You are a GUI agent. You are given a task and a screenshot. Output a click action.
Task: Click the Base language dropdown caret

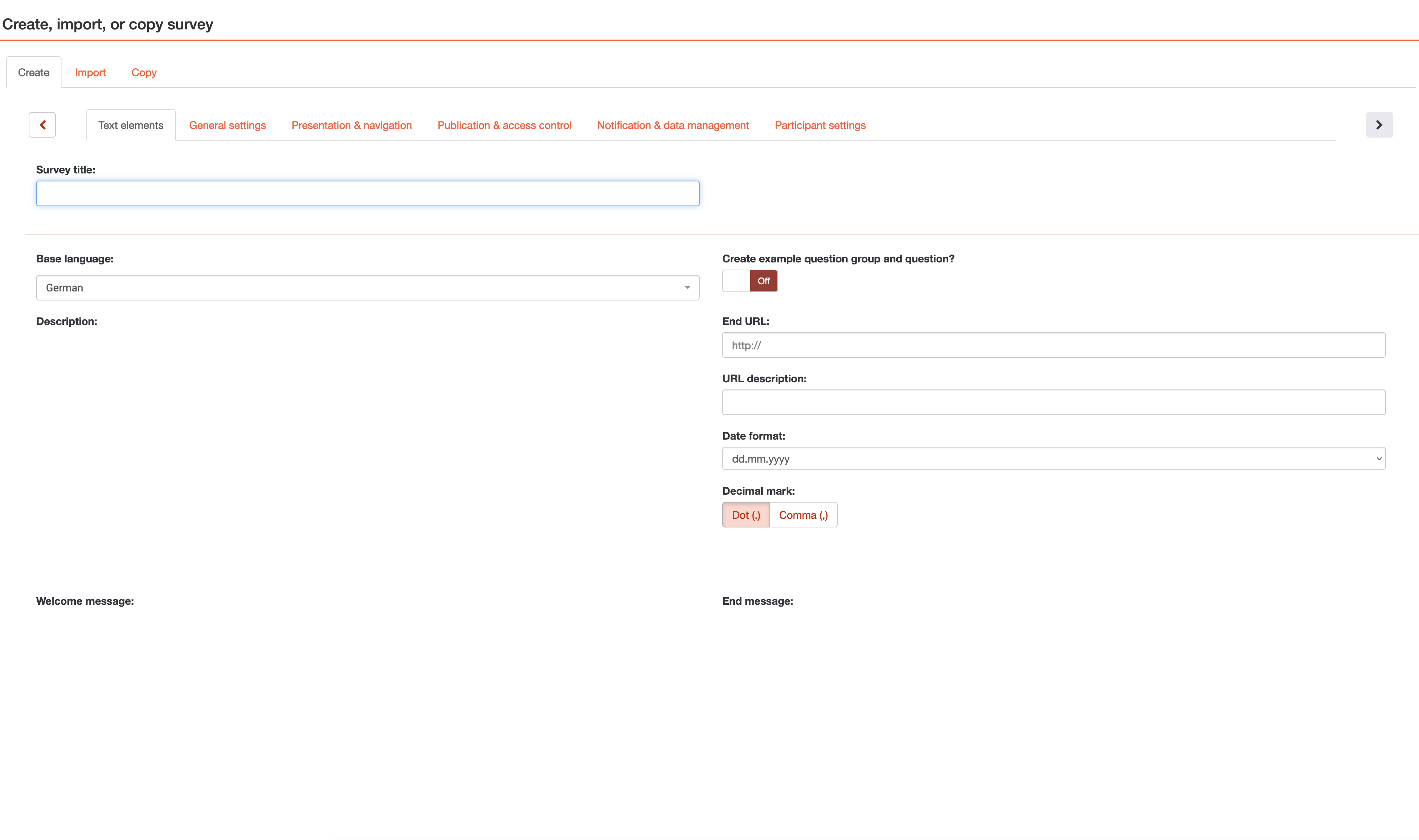coord(687,288)
